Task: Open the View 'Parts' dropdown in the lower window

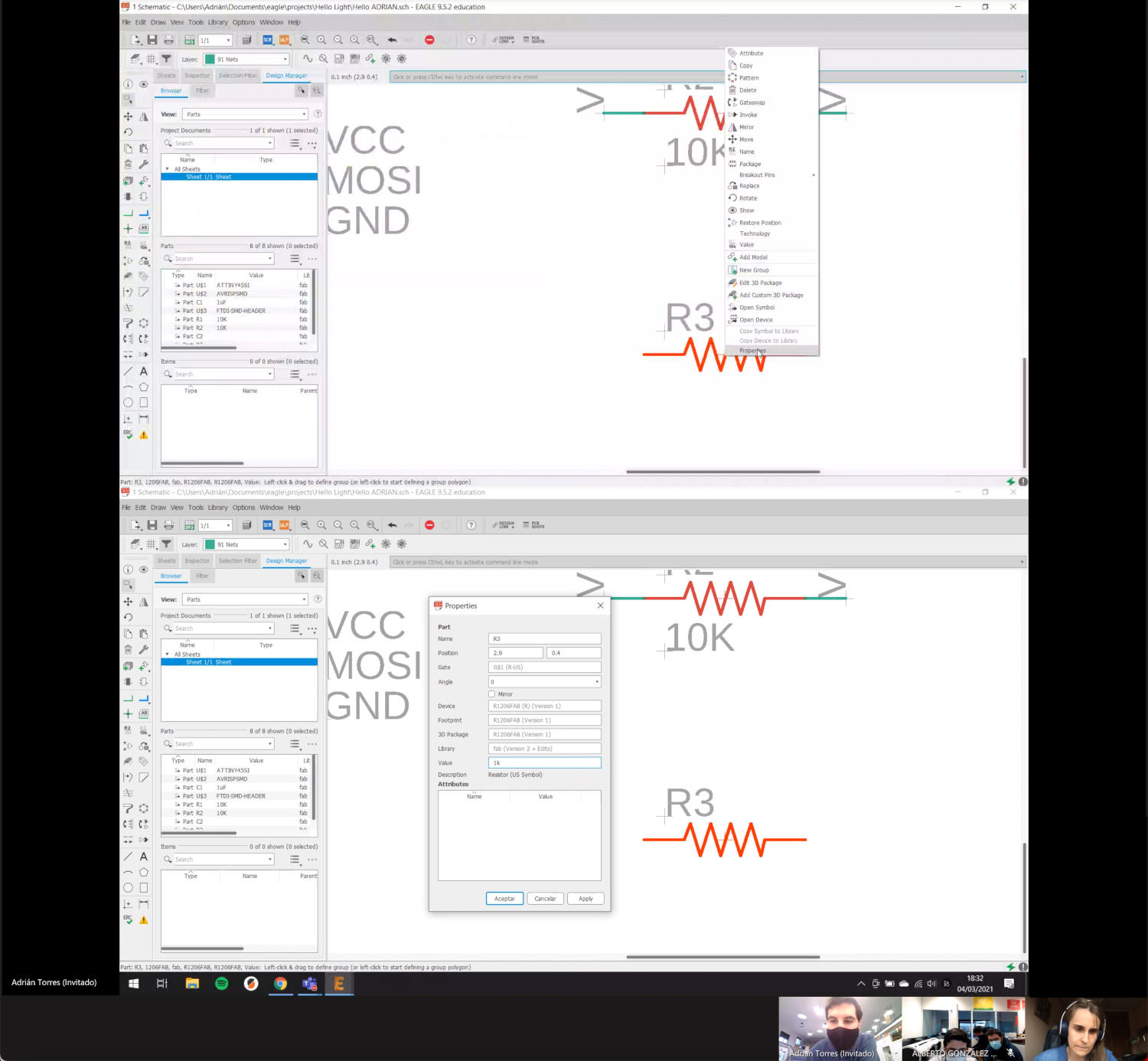Action: pos(245,599)
